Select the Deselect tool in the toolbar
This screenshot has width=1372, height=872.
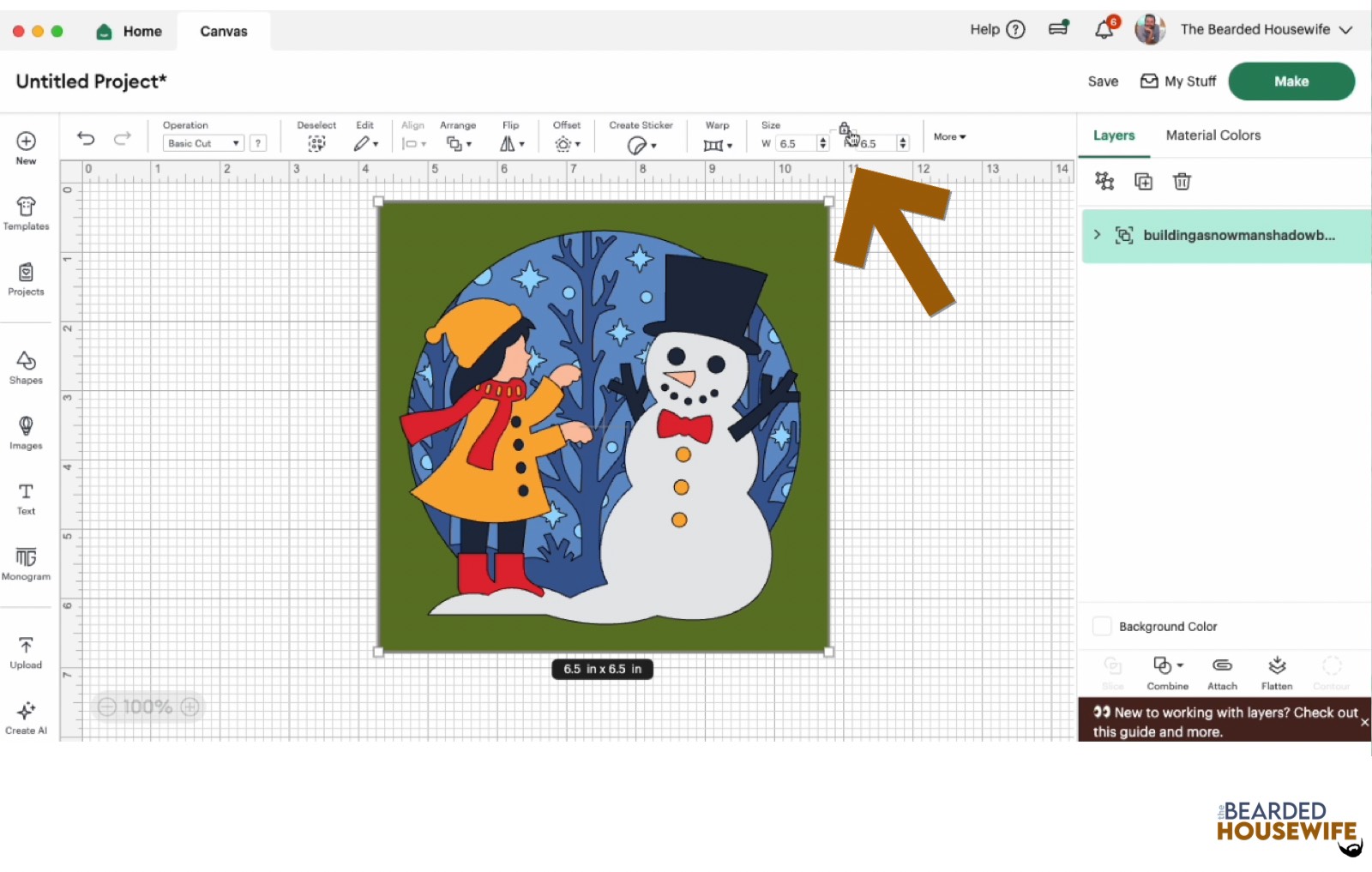(x=316, y=143)
